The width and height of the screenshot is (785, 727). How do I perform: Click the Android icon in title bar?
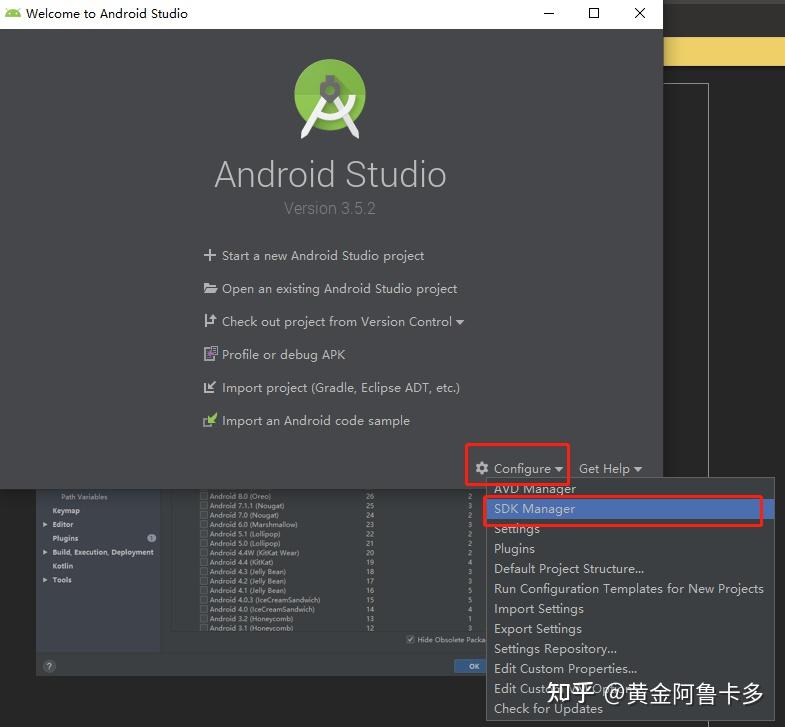(13, 14)
